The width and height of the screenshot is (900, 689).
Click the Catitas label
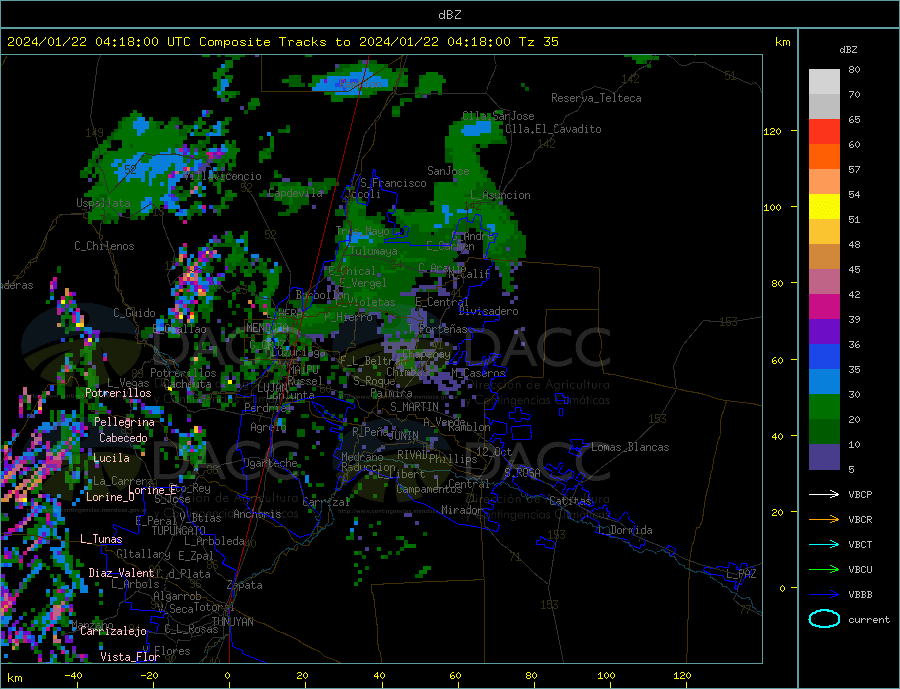point(571,501)
